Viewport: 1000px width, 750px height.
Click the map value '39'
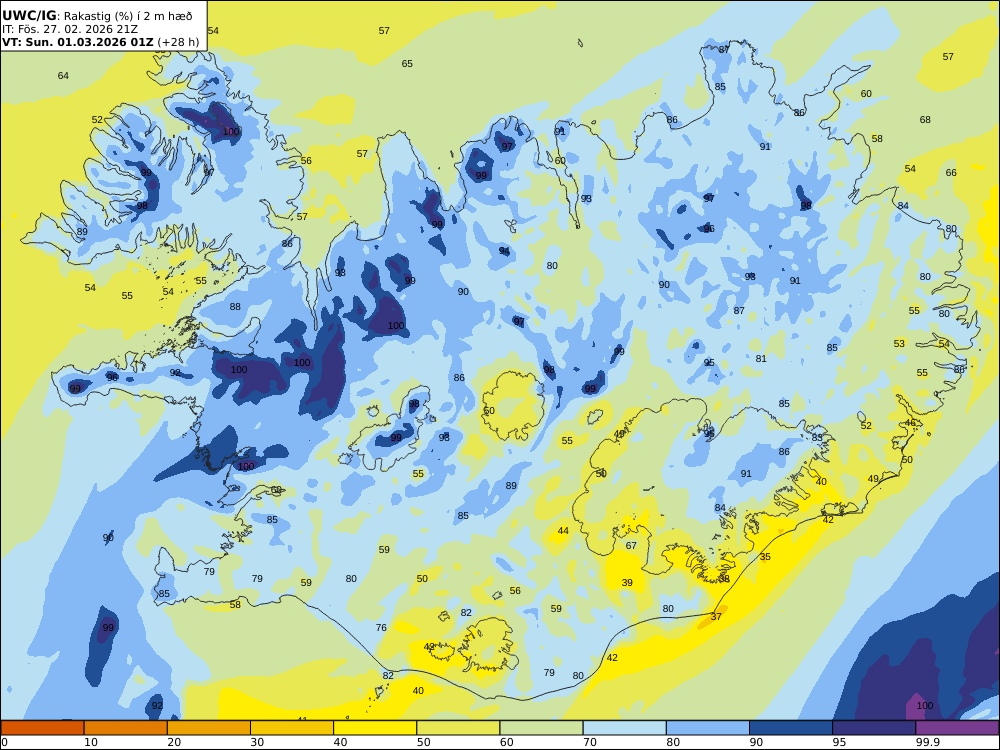click(627, 583)
